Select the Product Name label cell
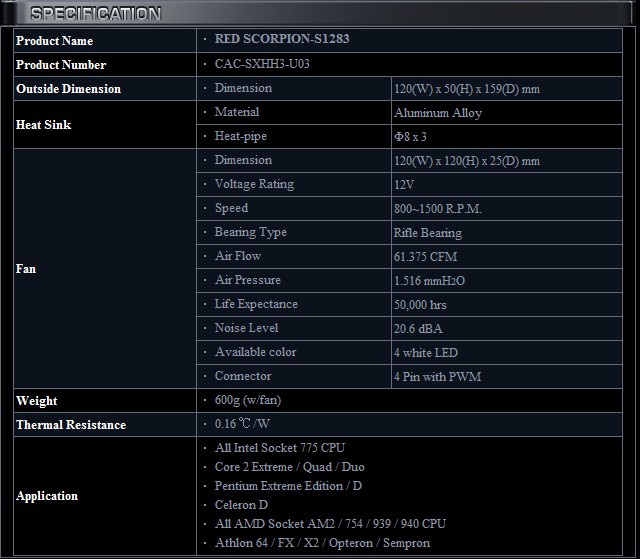640x559 pixels. tap(105, 41)
